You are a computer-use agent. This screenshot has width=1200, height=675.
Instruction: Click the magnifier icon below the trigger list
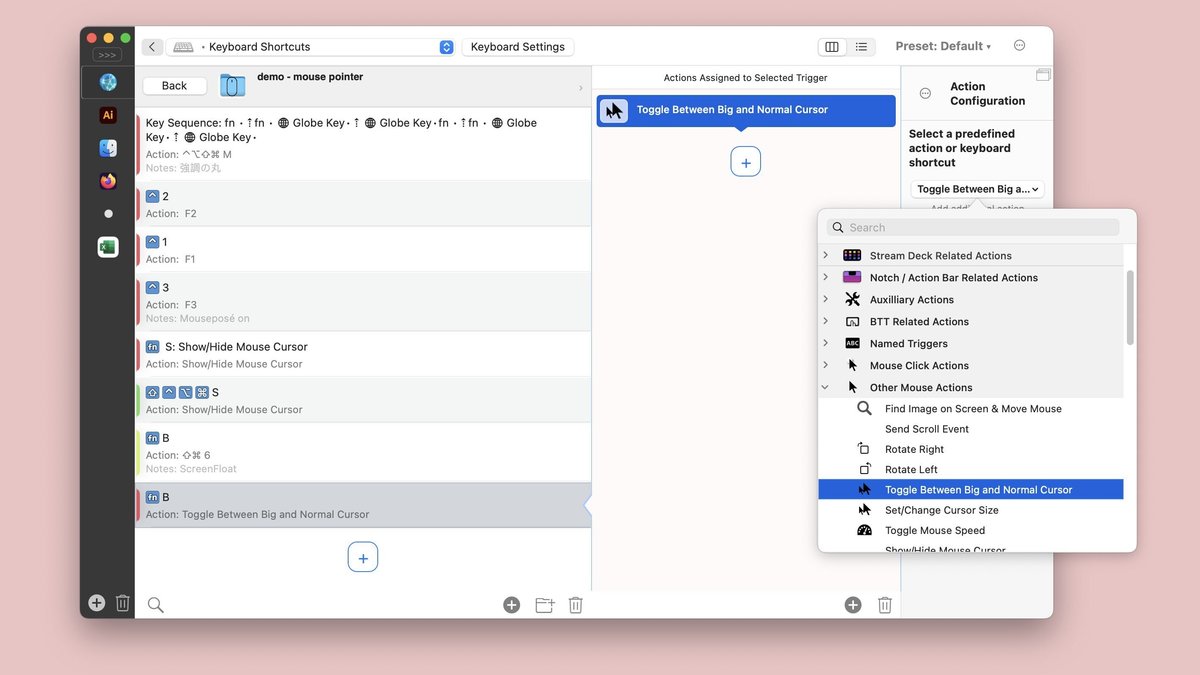coord(155,604)
